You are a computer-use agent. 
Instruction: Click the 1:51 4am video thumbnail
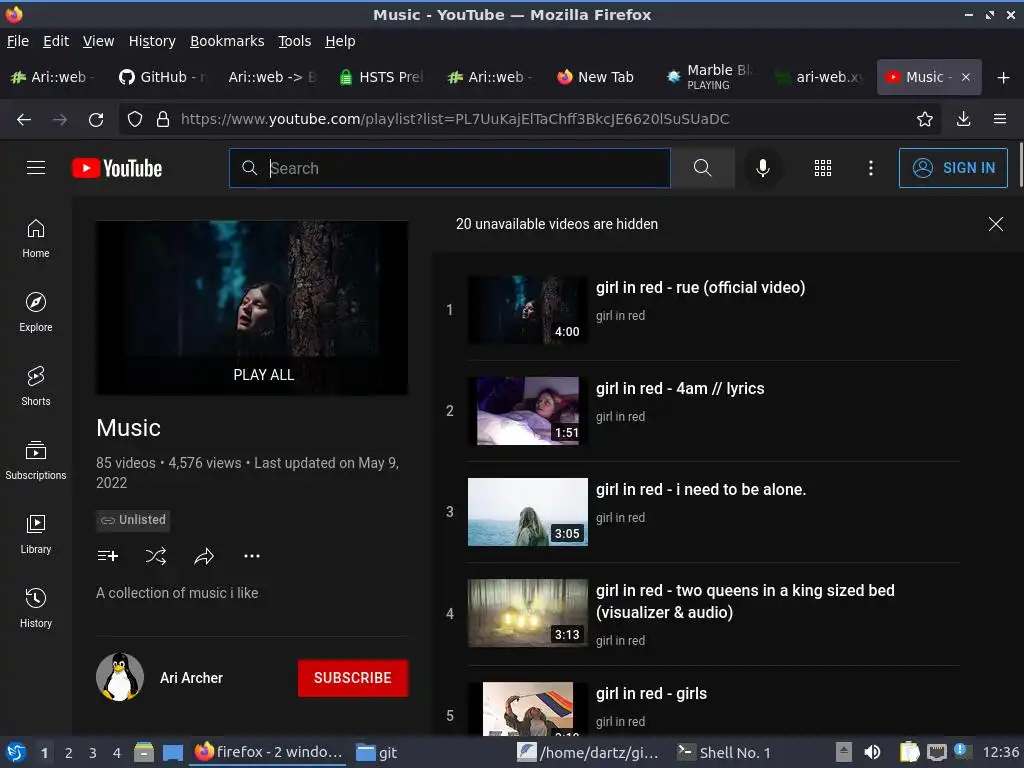(528, 411)
